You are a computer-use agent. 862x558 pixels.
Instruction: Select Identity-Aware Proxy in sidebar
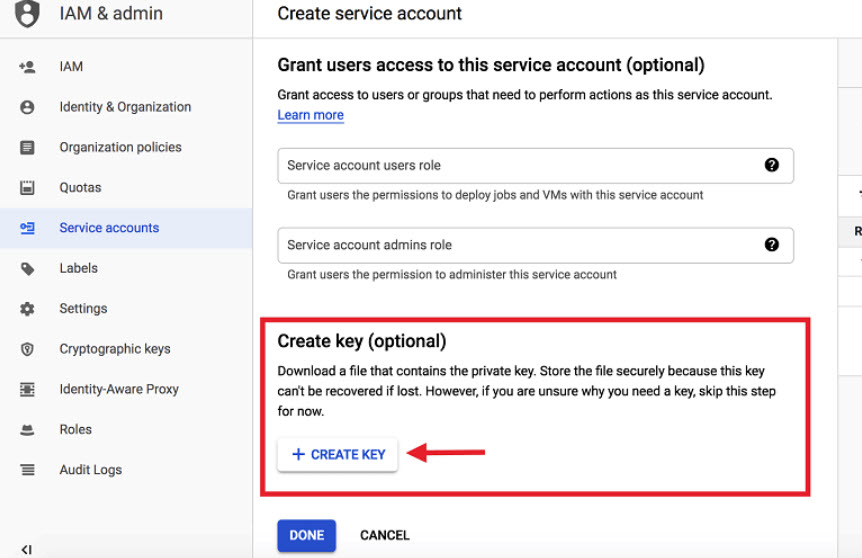119,389
